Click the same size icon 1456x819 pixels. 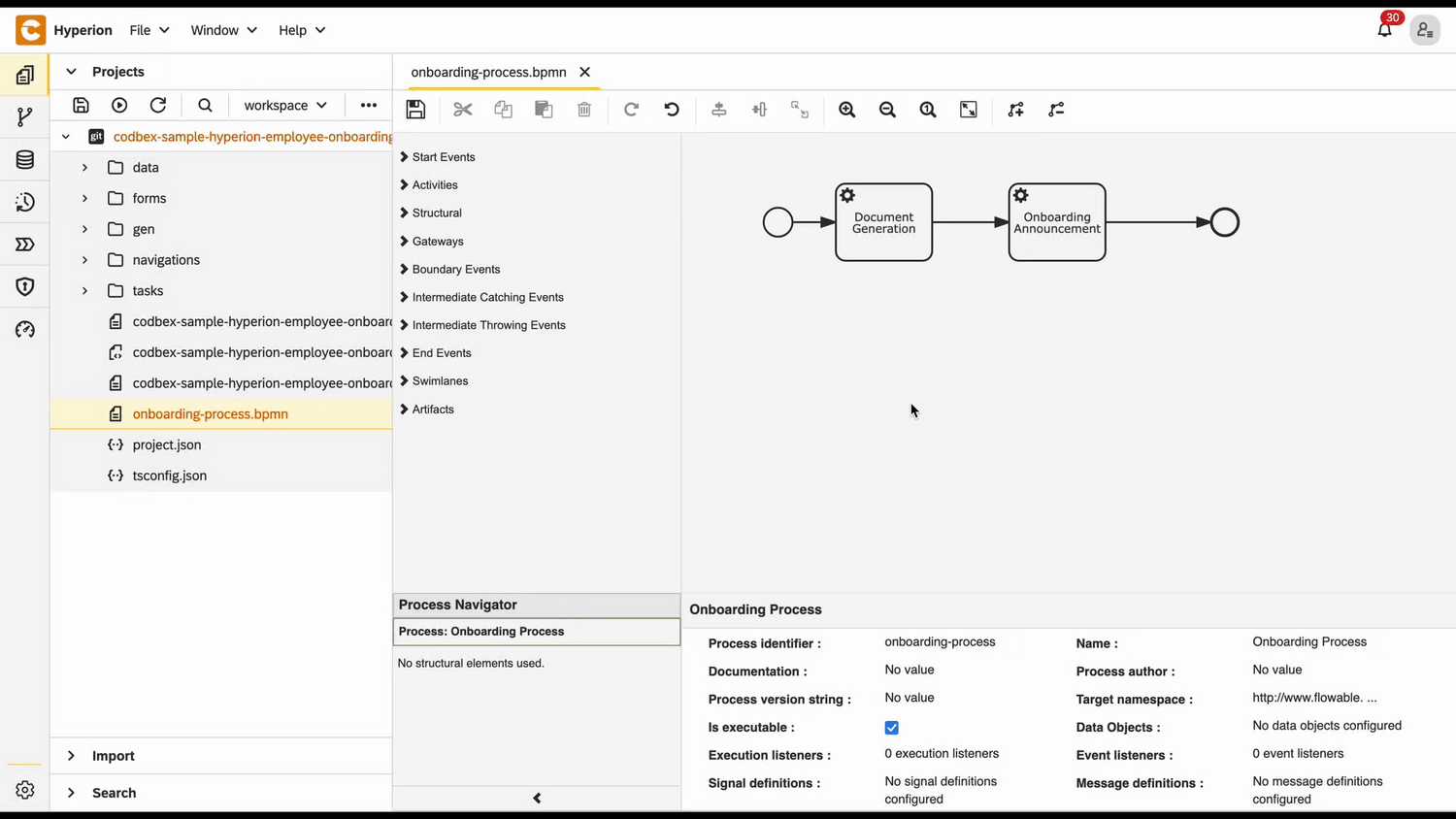[800, 110]
